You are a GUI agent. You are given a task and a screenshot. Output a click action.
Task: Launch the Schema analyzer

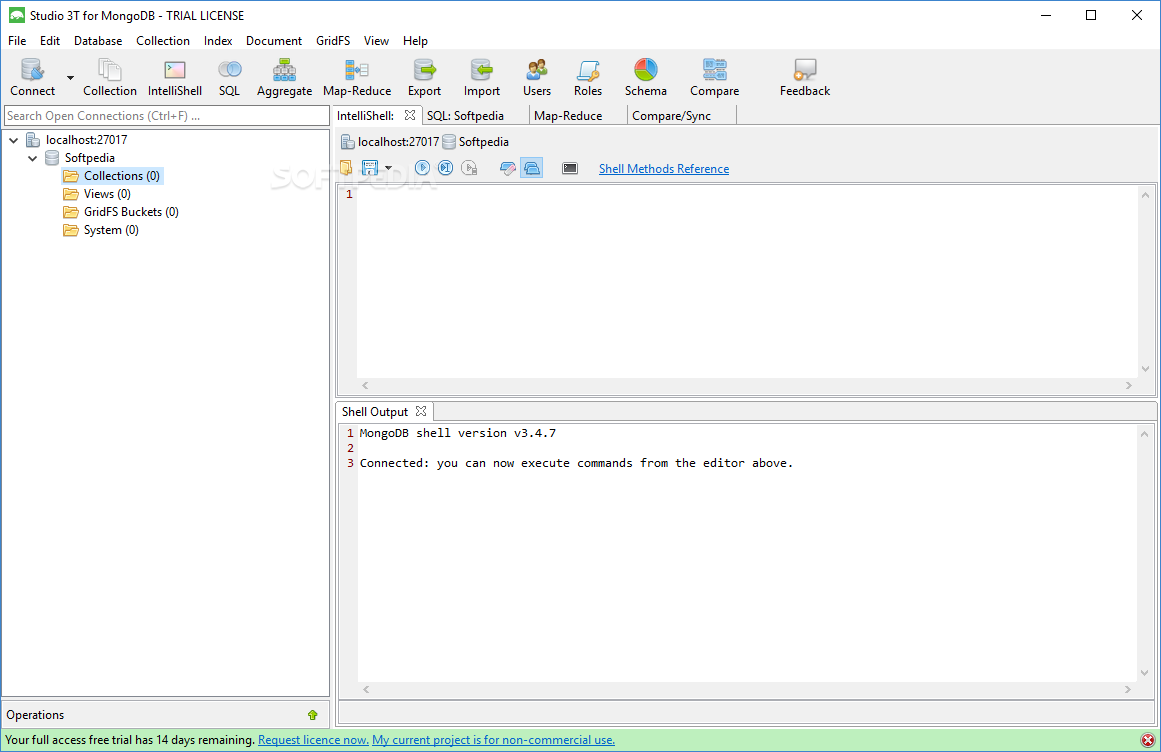click(645, 76)
